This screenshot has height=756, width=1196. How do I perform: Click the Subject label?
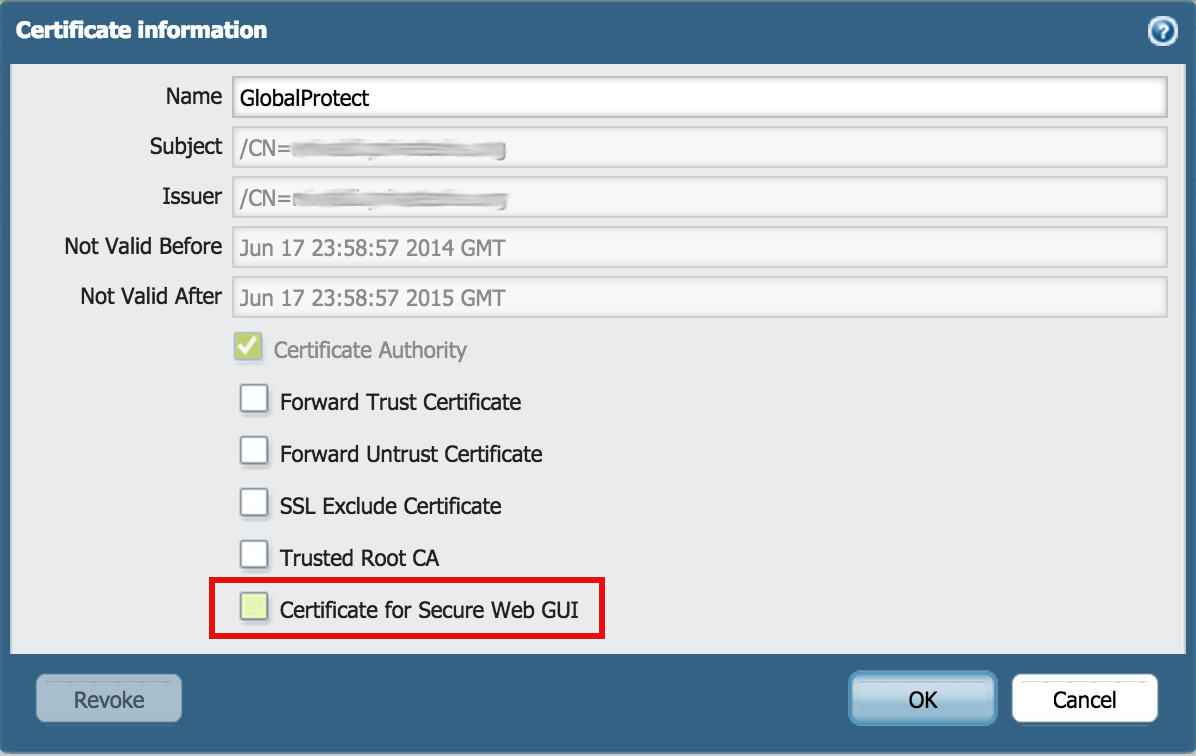pos(185,146)
